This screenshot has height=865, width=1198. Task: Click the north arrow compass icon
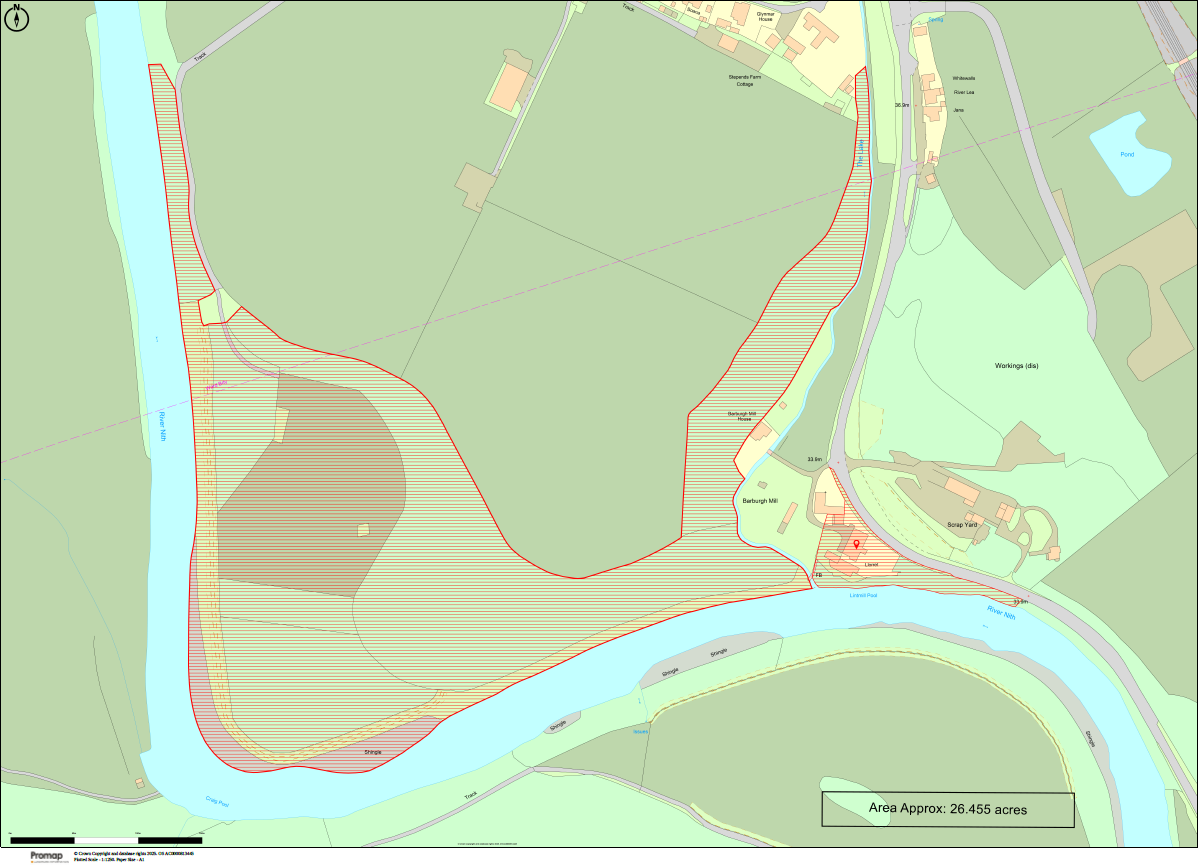pos(17,16)
